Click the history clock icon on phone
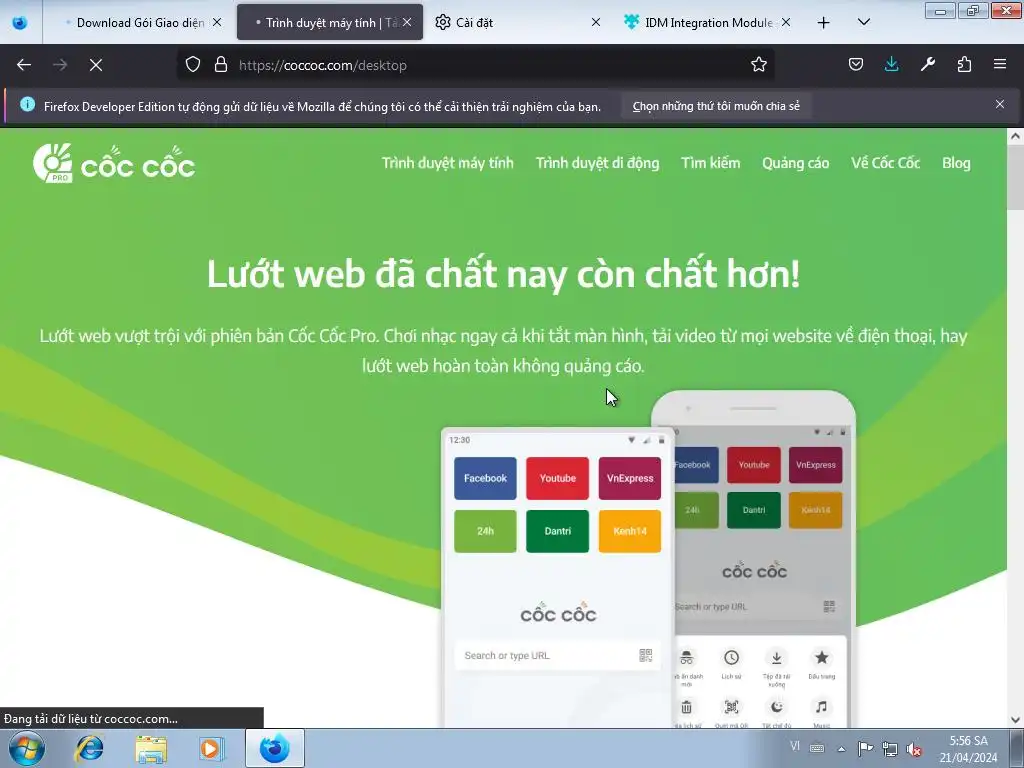Screen dimensions: 1024x768 point(731,658)
